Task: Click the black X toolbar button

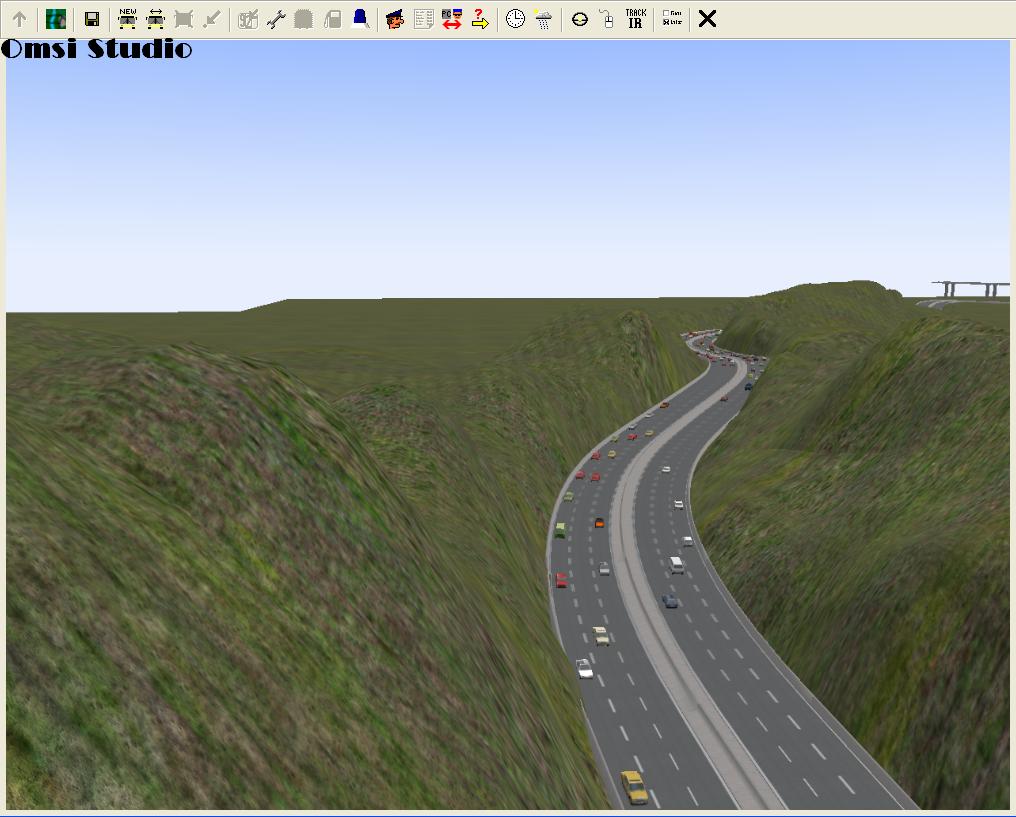Action: (x=707, y=19)
